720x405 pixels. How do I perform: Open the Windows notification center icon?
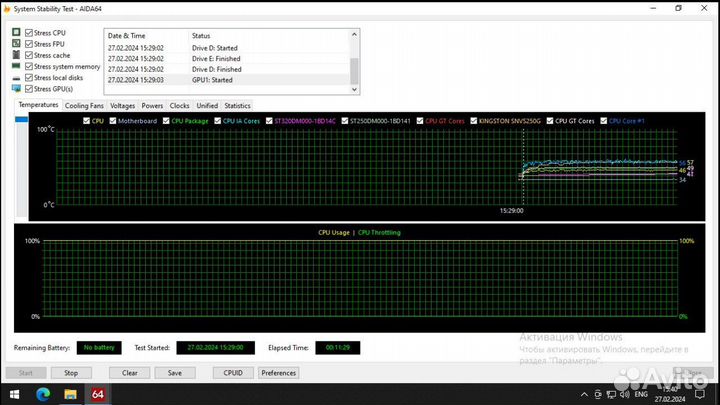[700, 394]
